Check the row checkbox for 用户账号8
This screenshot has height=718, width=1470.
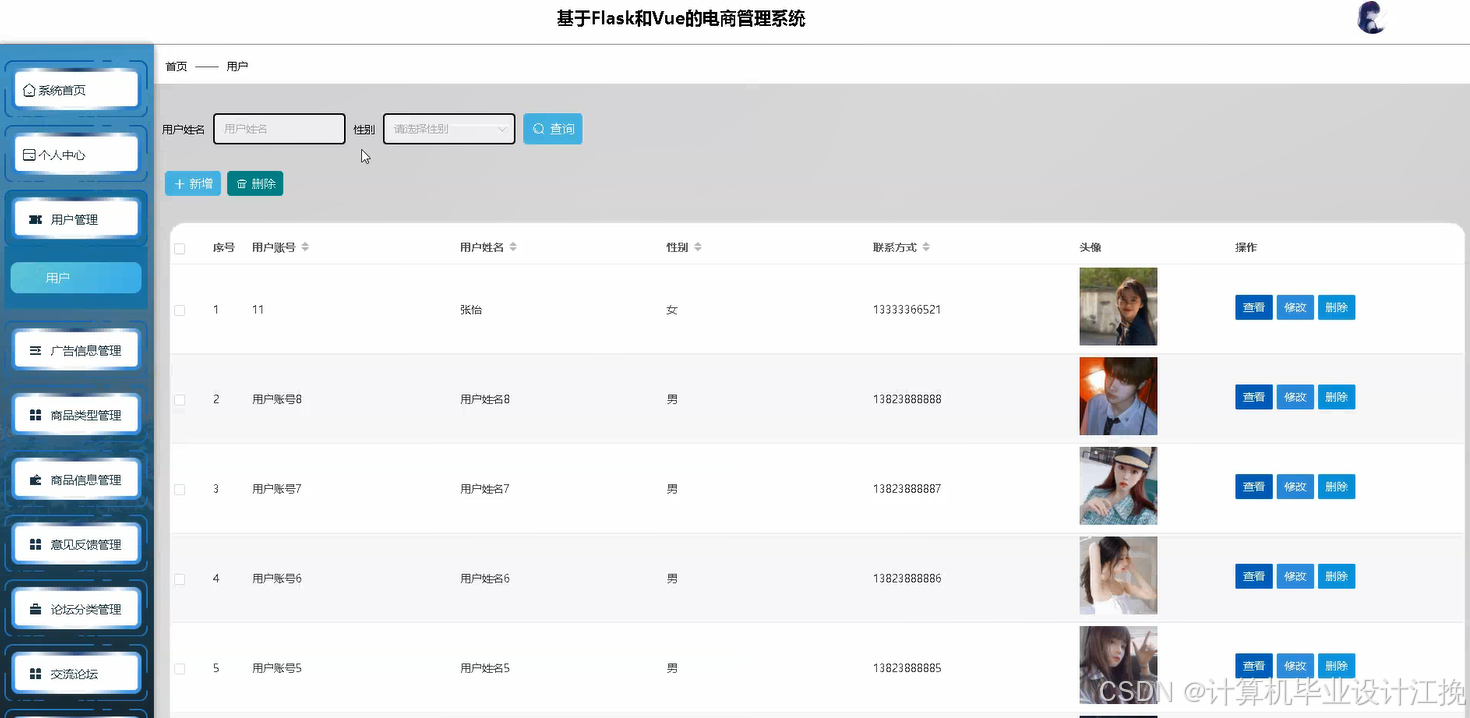point(180,400)
